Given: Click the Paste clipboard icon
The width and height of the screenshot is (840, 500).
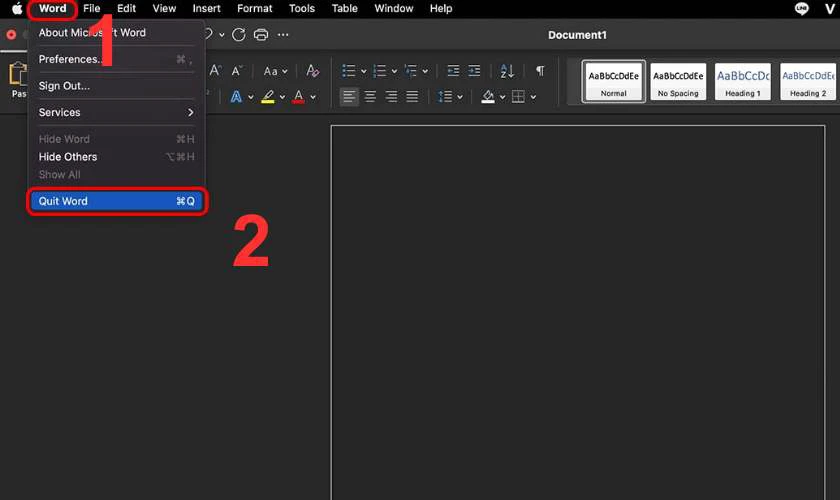Looking at the screenshot, I should click(x=18, y=75).
